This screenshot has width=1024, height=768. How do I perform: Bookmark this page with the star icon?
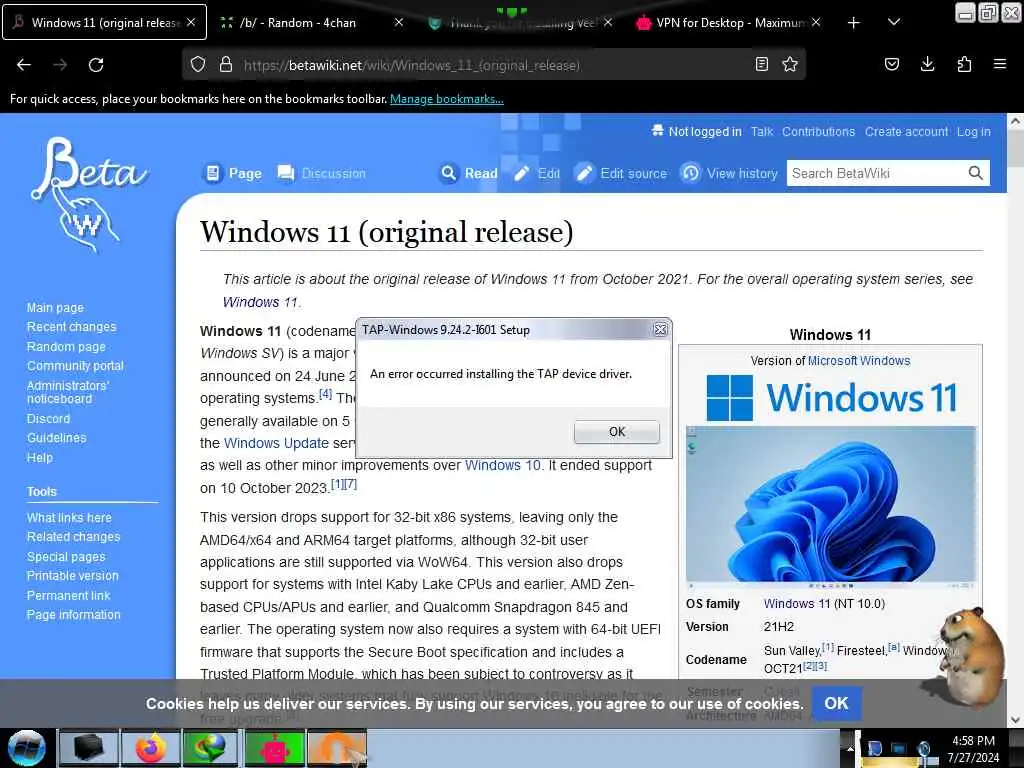click(790, 64)
